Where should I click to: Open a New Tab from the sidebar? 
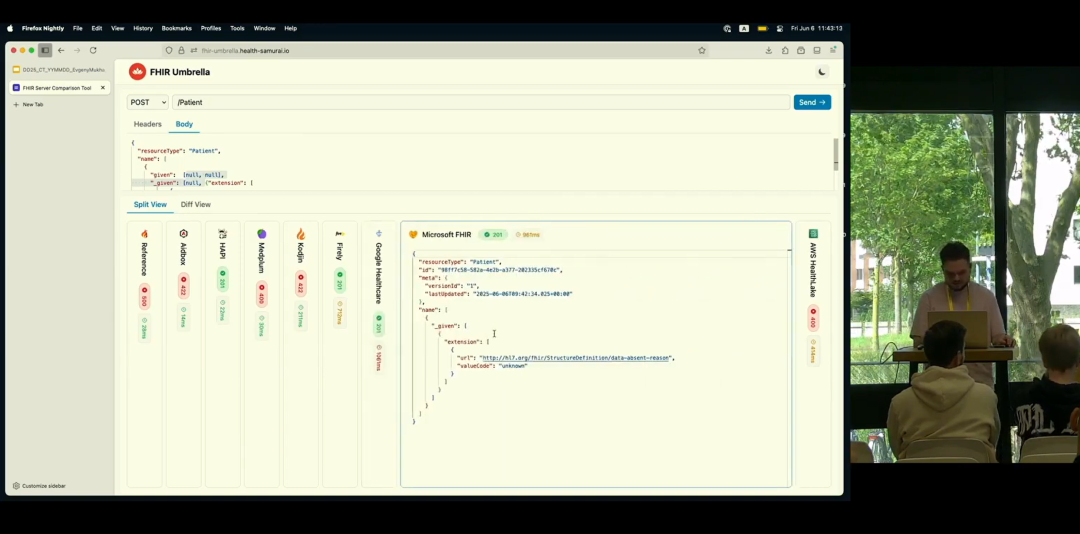29,105
